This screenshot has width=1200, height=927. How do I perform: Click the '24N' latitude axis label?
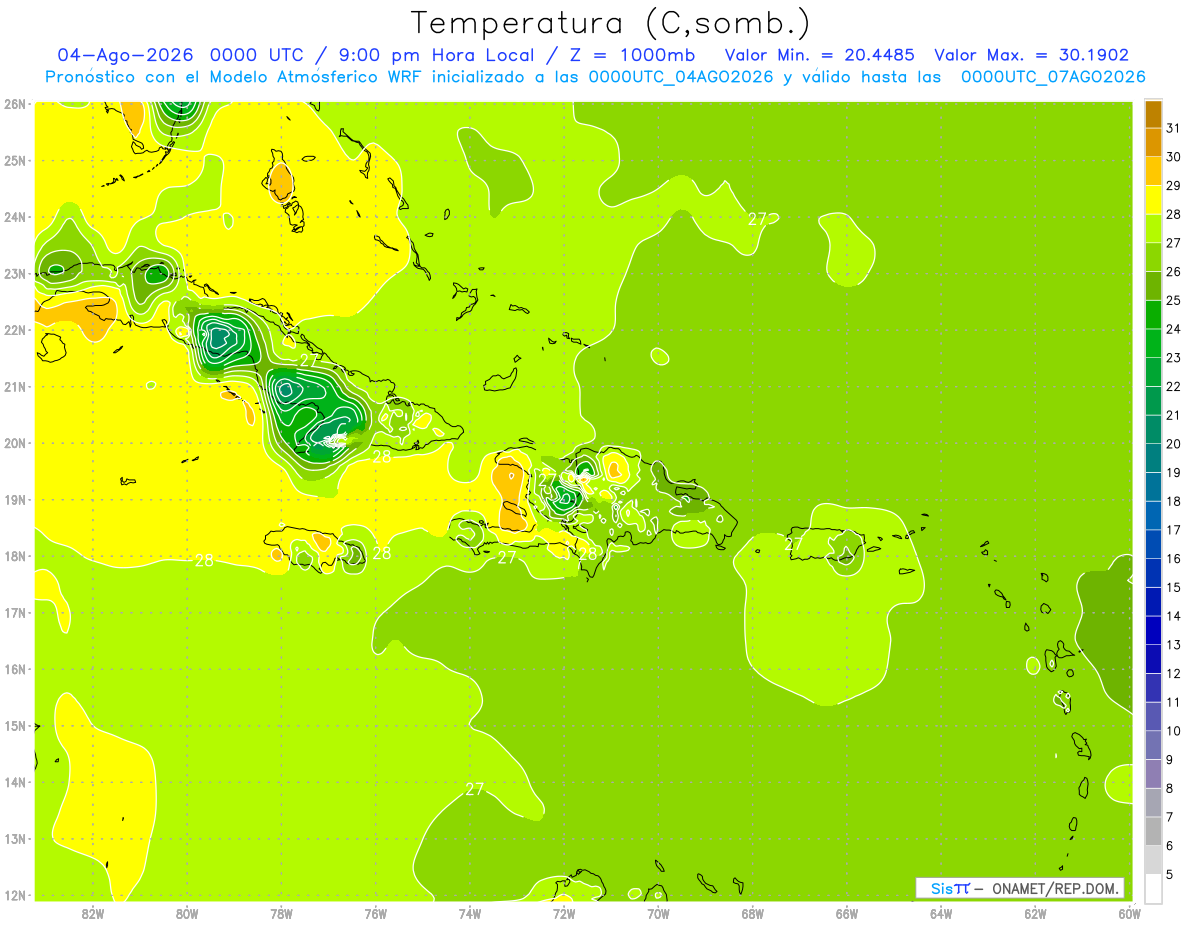[x=15, y=217]
